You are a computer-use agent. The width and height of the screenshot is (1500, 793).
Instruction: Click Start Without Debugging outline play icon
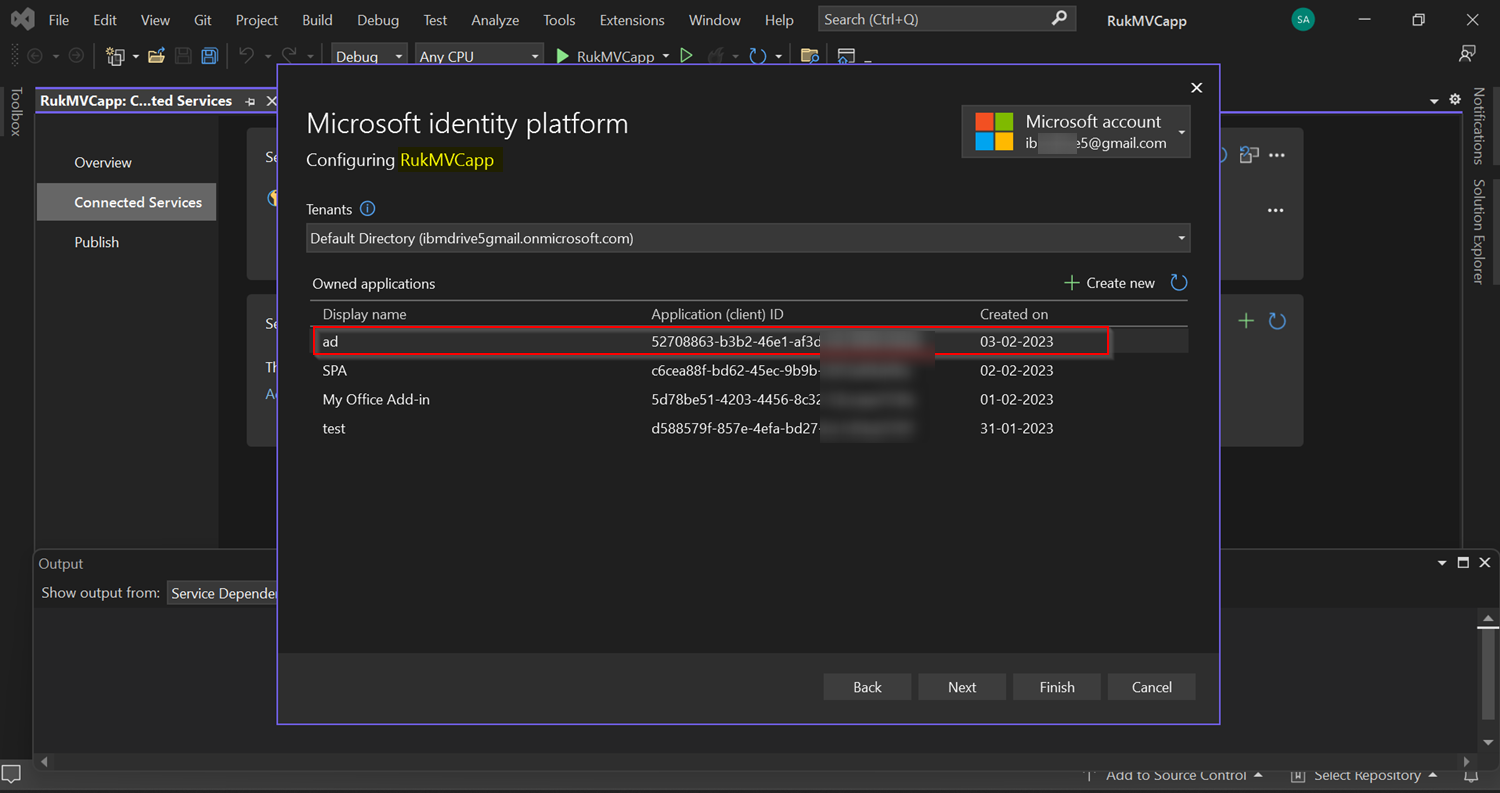pos(686,56)
